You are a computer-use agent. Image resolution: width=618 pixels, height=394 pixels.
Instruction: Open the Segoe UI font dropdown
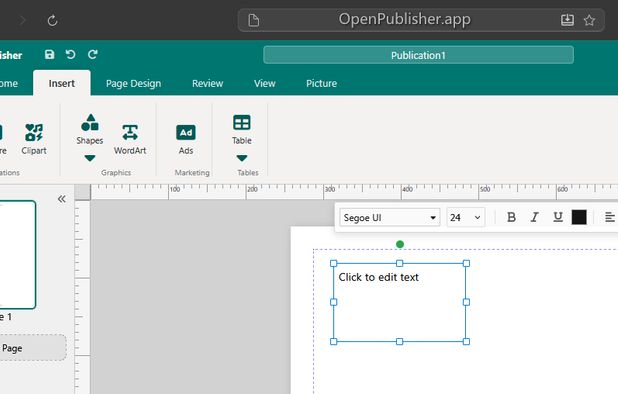390,217
